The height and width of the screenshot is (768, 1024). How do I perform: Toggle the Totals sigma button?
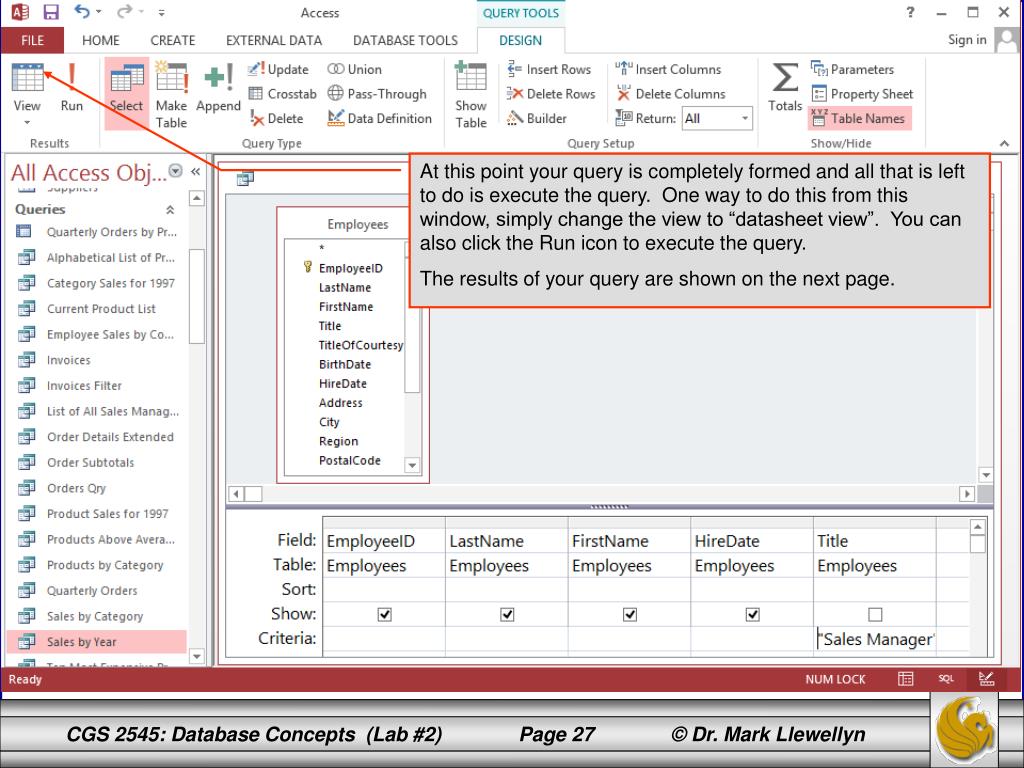(785, 88)
